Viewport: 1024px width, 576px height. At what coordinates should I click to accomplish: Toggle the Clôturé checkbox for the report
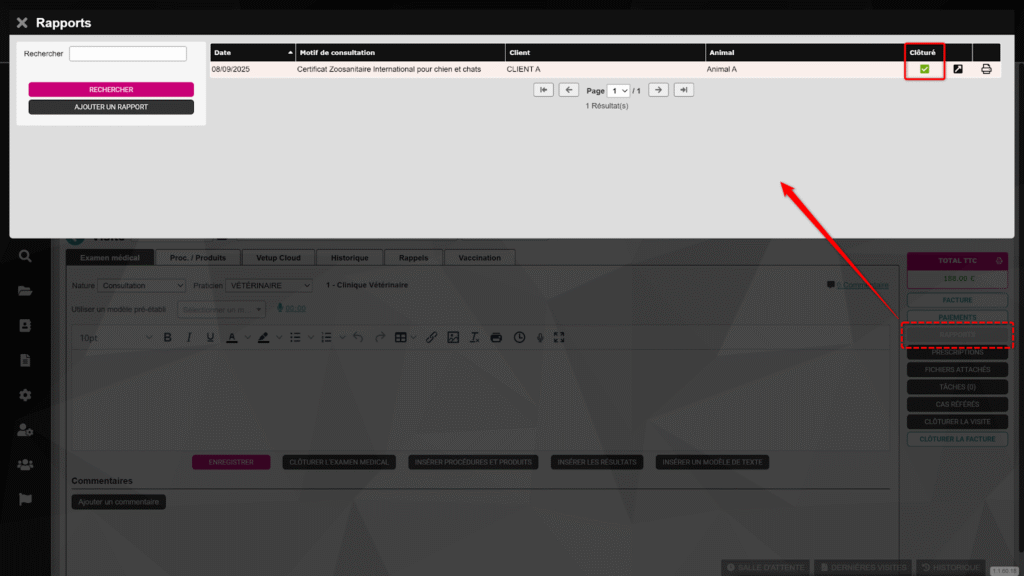925,69
